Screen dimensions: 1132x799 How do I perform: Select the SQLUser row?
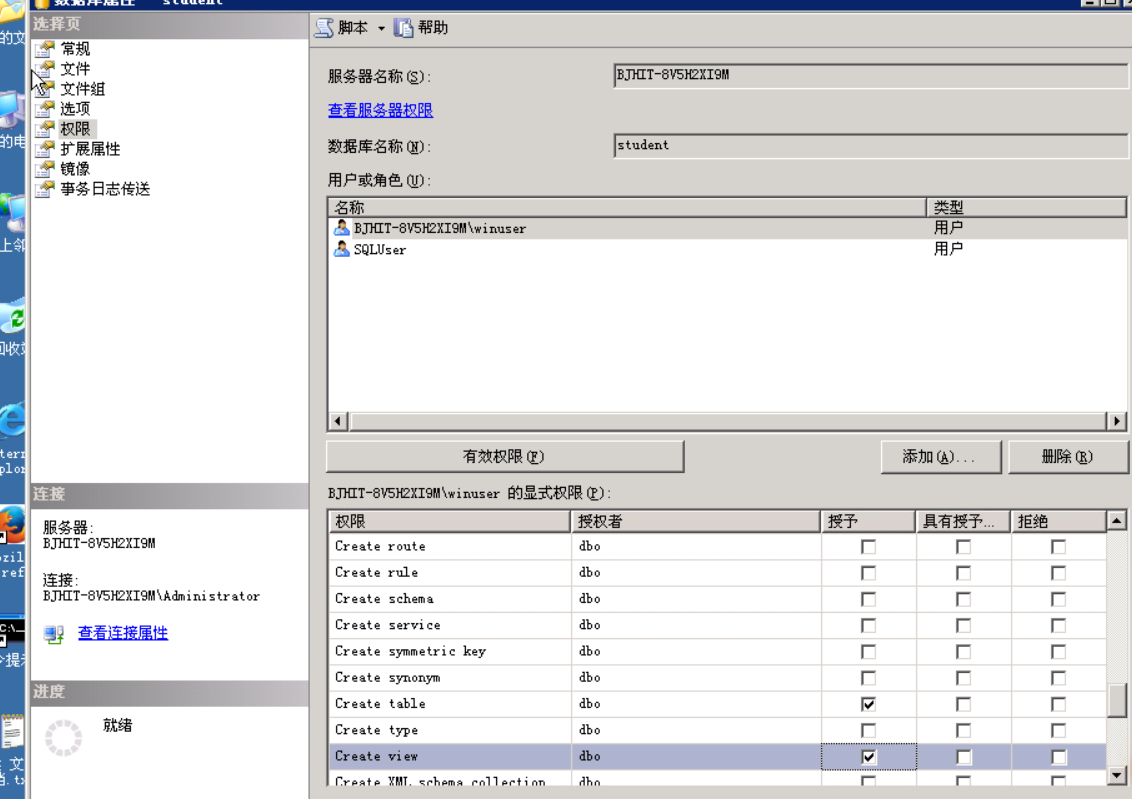728,249
